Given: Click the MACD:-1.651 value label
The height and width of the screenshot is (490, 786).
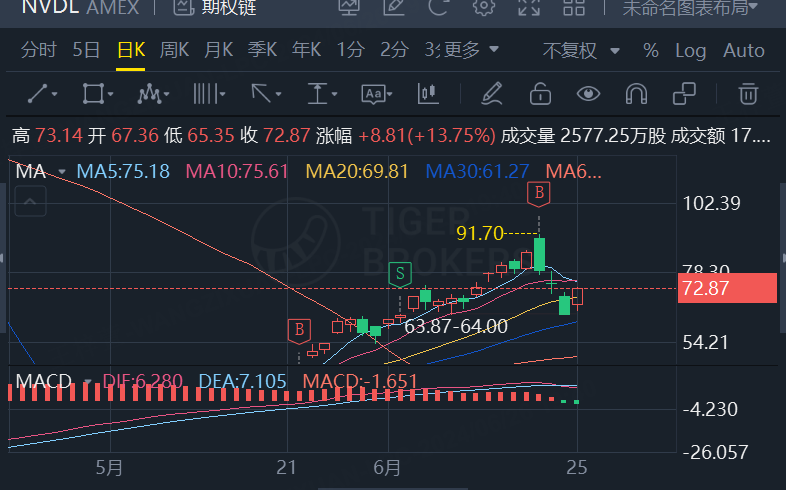Looking at the screenshot, I should tap(359, 382).
